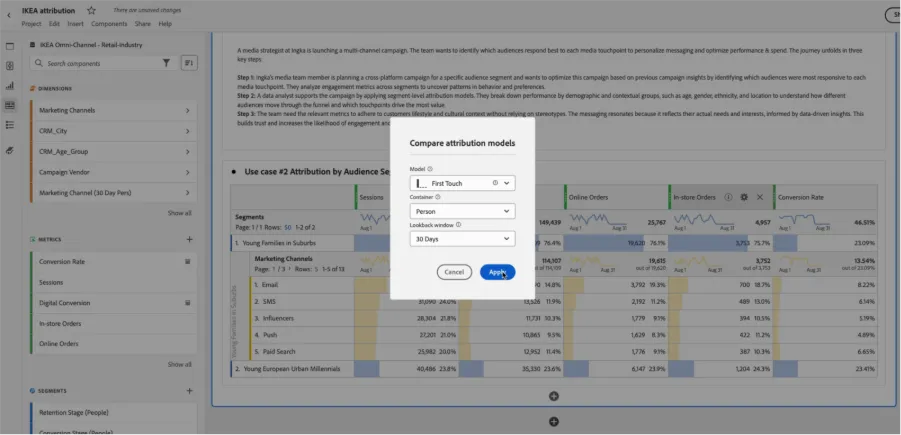Click in the Search components field
The image size is (901, 435).
click(x=103, y=63)
